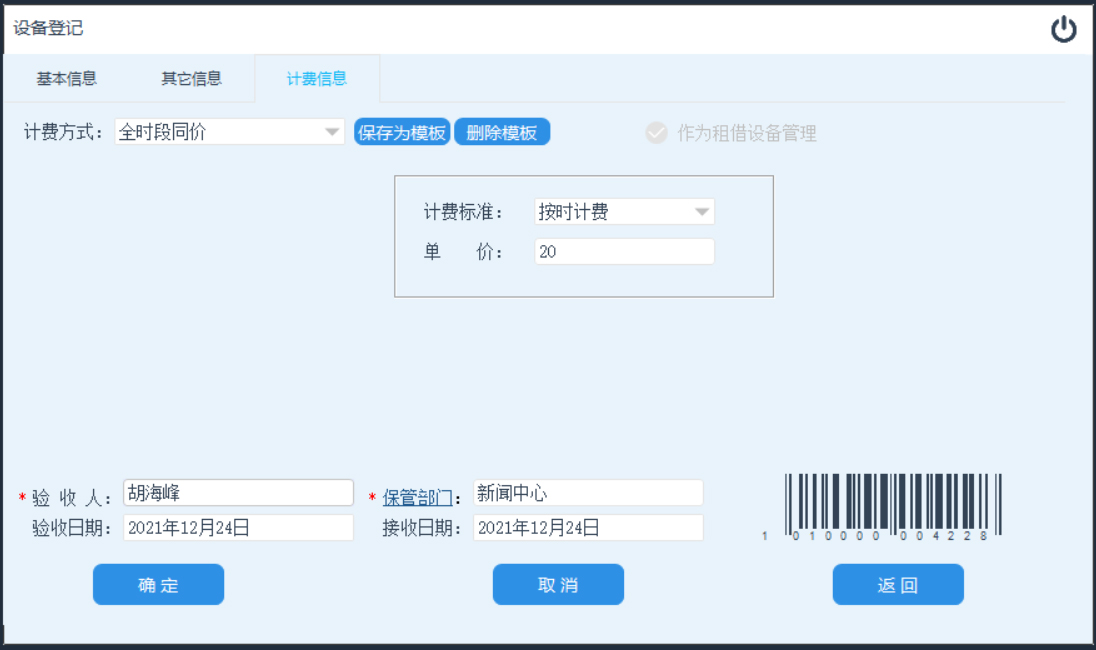Focus the 验收人 text field
This screenshot has height=650, width=1096.
(238, 493)
